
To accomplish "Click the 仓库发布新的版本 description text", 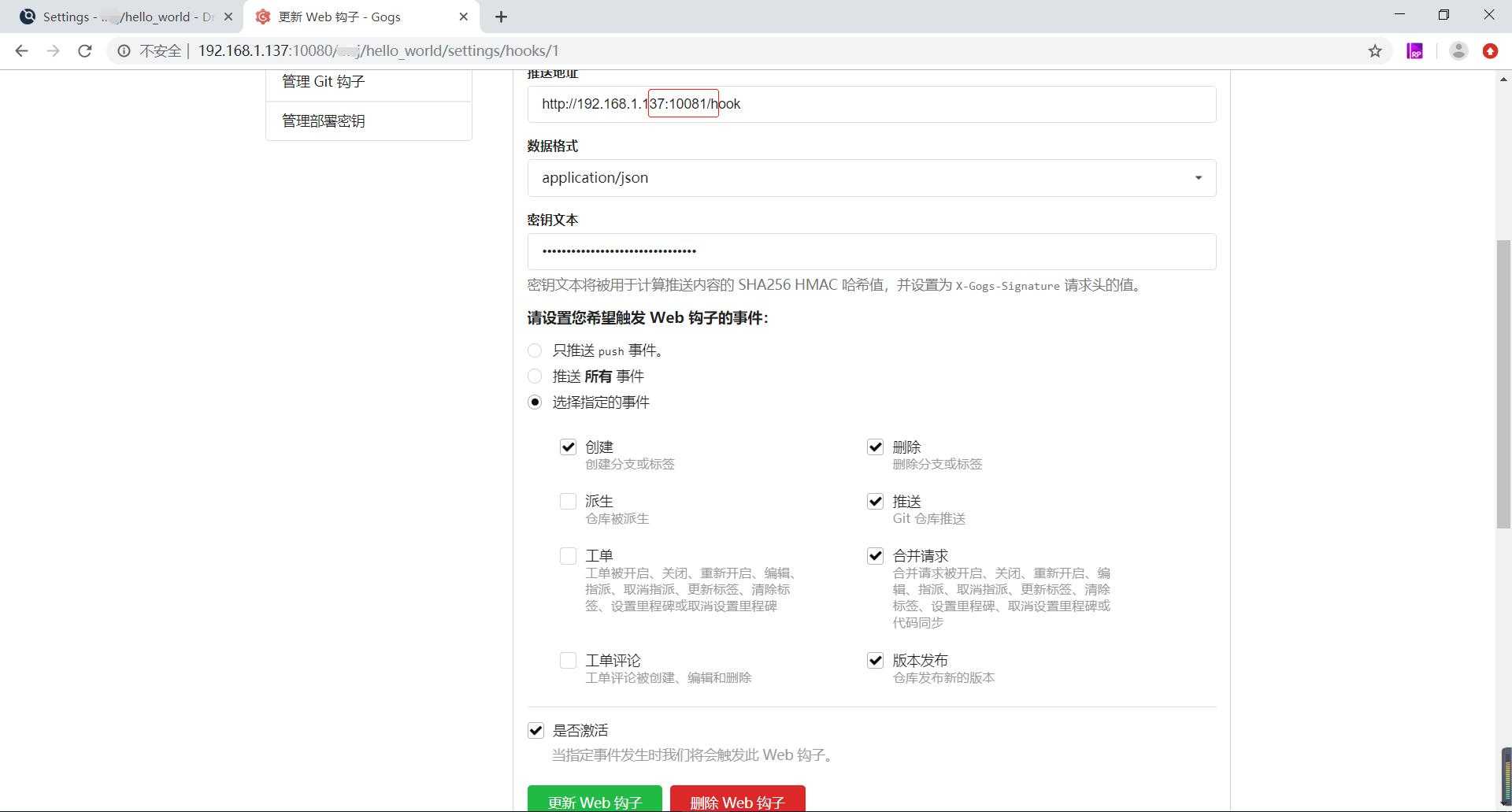I will (x=943, y=678).
